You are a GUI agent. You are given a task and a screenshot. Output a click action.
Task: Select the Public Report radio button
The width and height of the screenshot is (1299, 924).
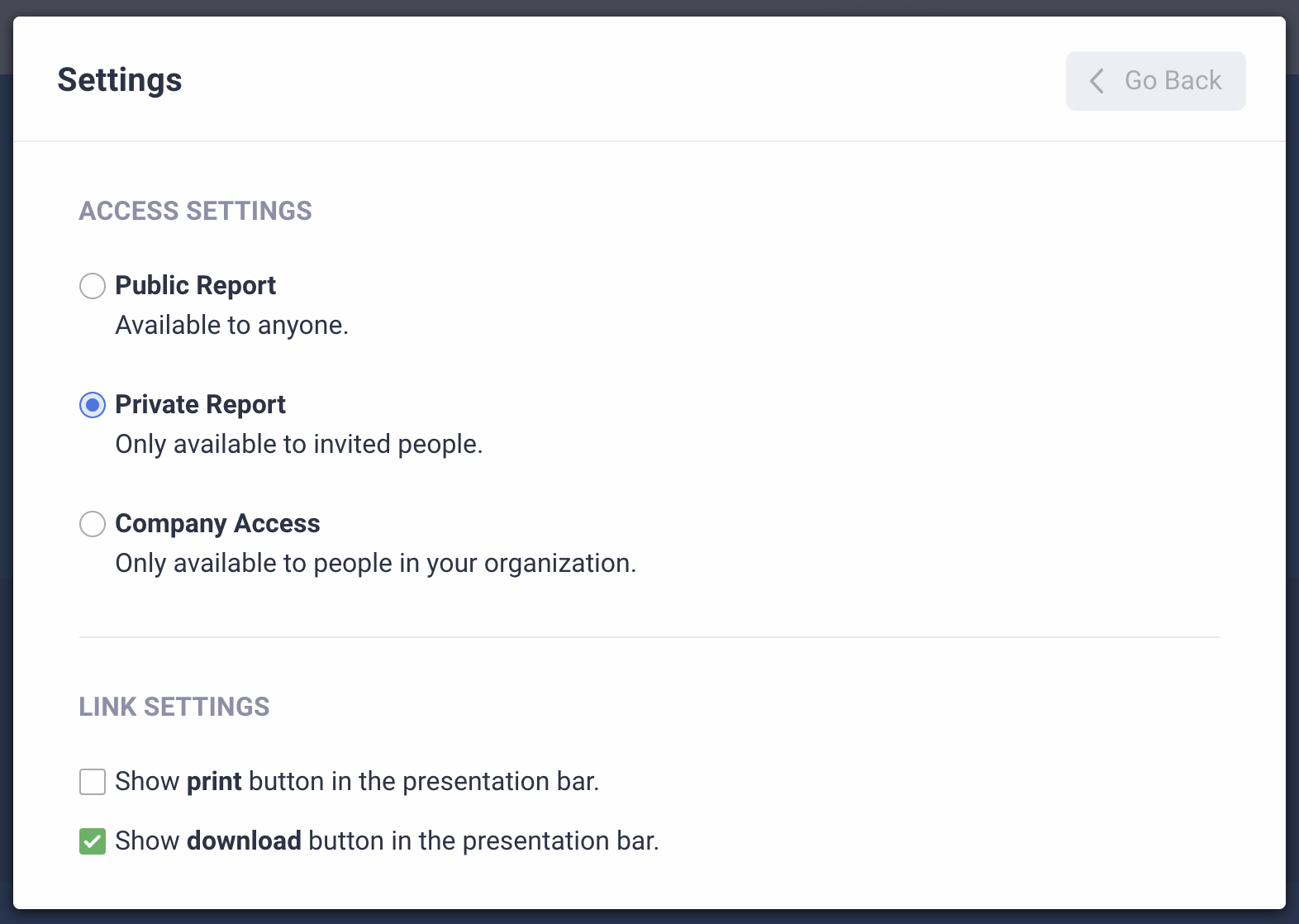93,286
